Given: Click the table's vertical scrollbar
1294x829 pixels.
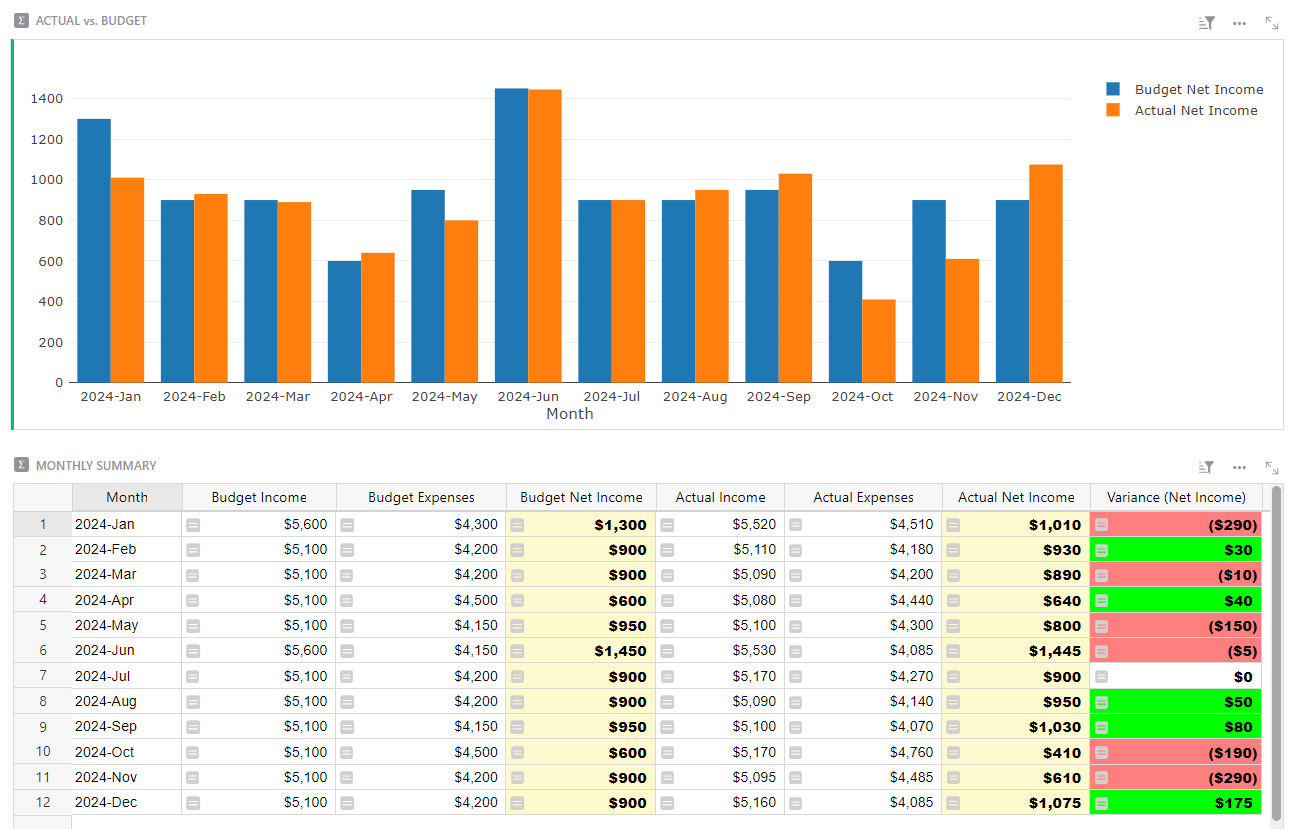Looking at the screenshot, I should point(1279,650).
